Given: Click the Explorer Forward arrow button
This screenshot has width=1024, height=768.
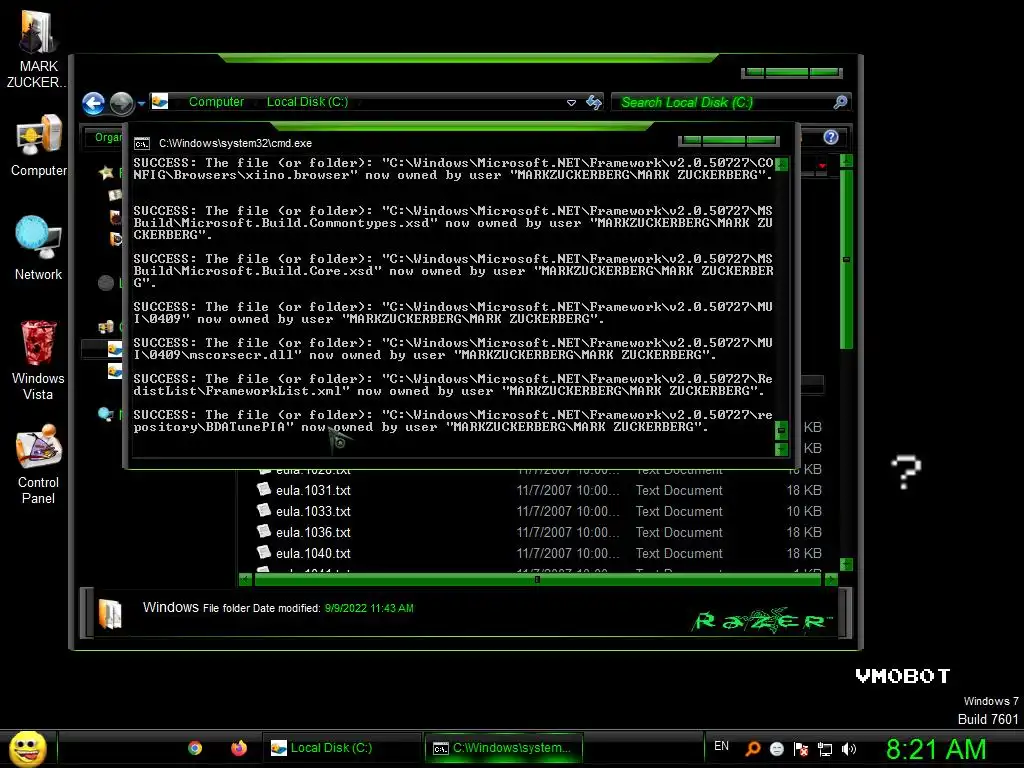Looking at the screenshot, I should click(121, 103).
